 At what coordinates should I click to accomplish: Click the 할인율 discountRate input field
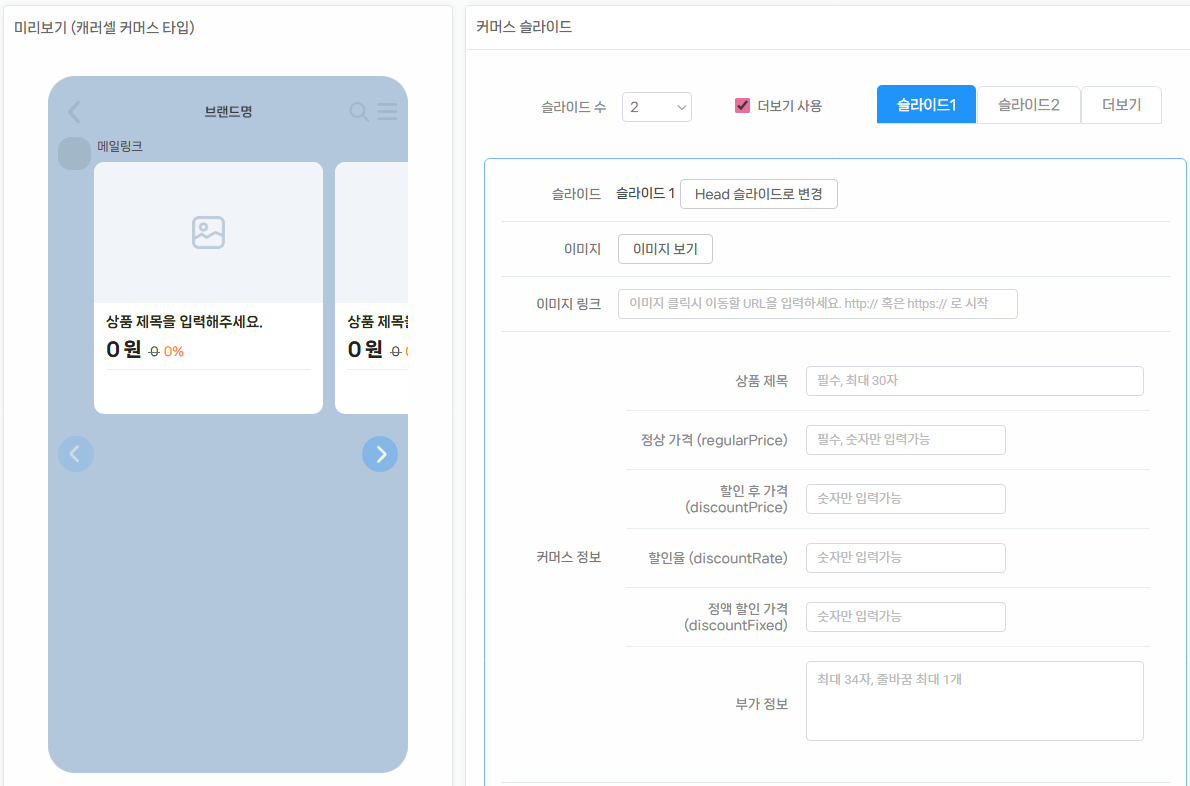click(x=905, y=558)
